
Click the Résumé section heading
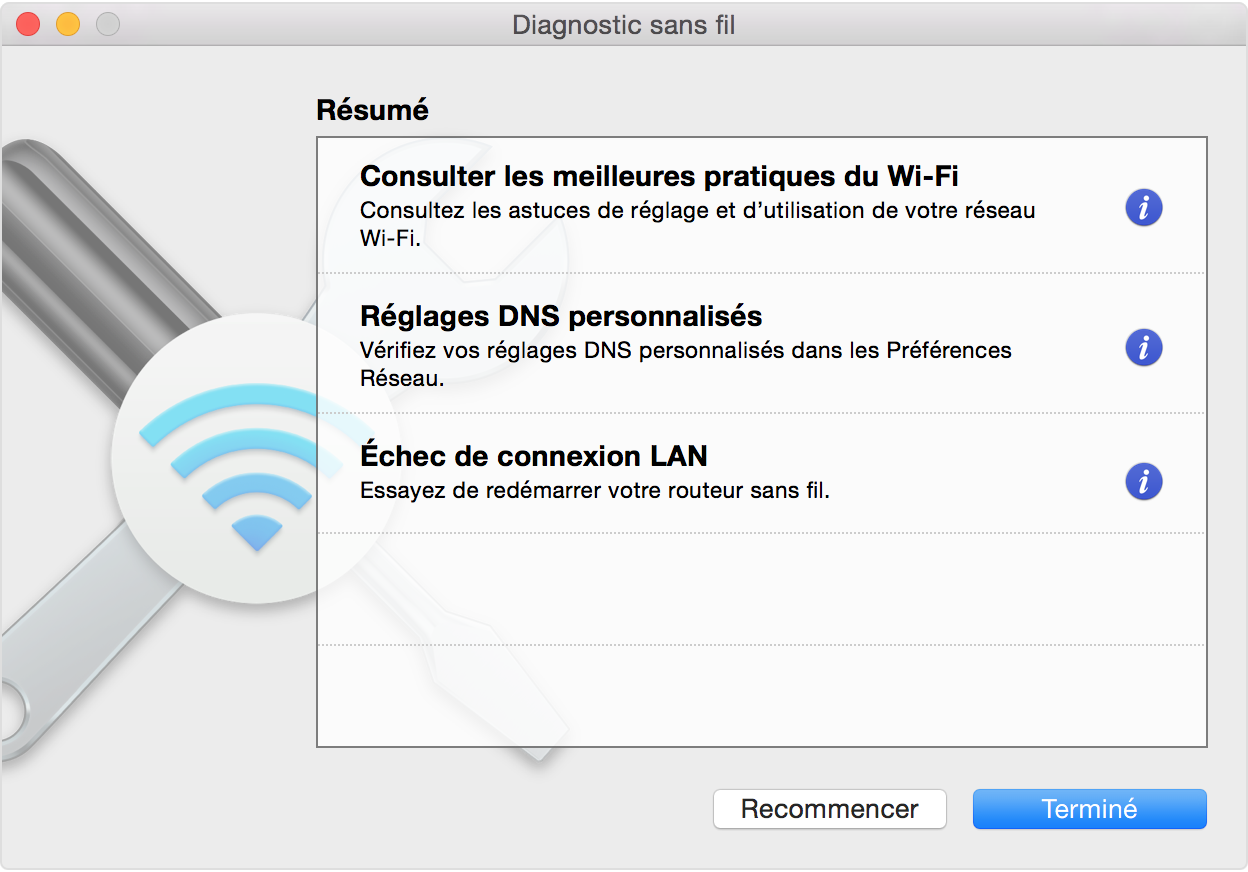372,109
